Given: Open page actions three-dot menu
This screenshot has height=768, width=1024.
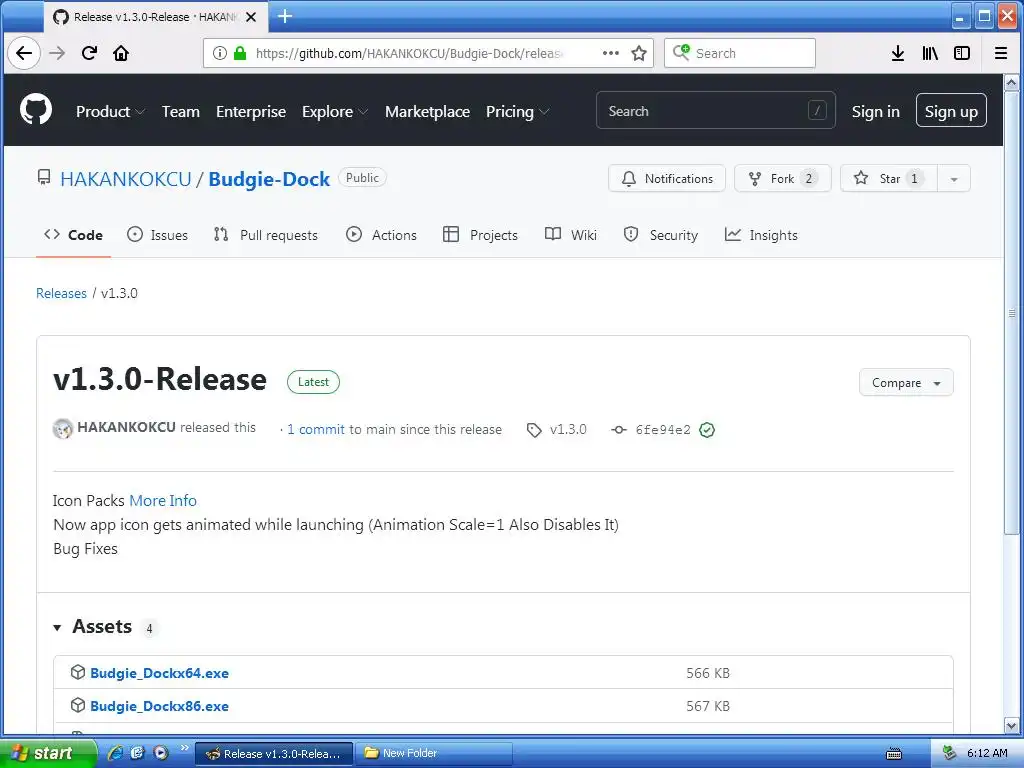Looking at the screenshot, I should [x=611, y=53].
